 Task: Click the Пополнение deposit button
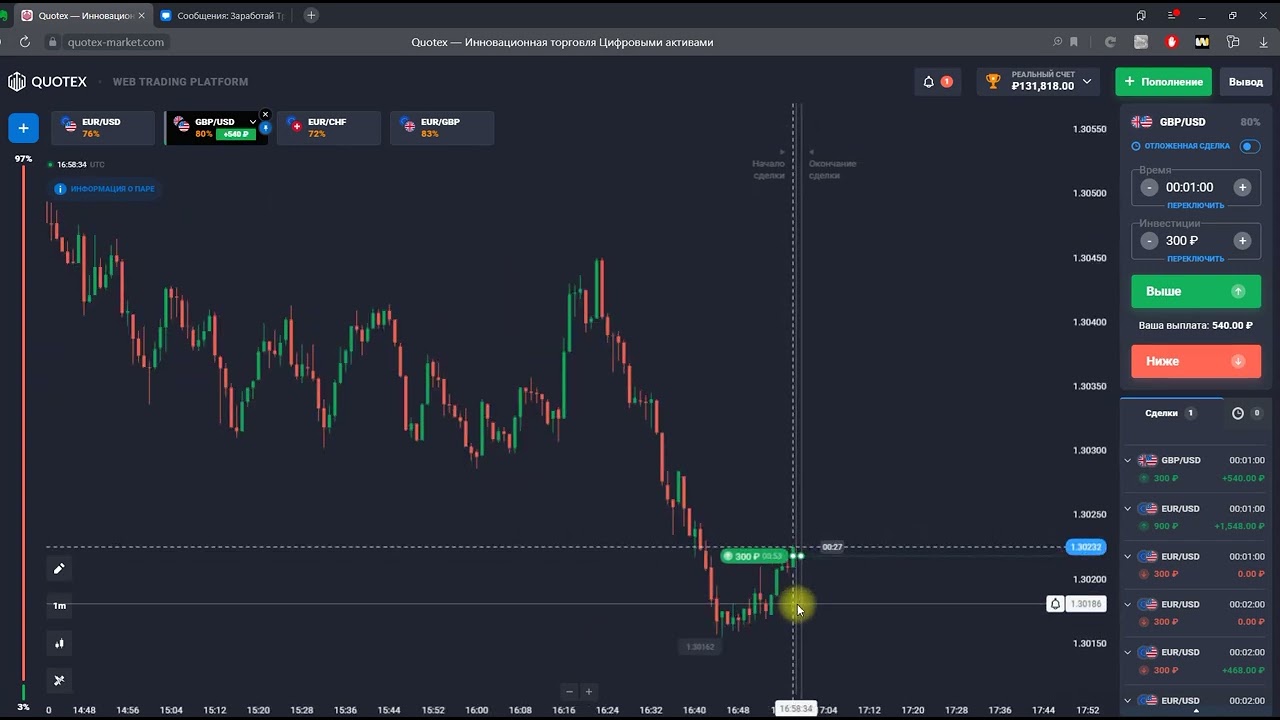point(1163,82)
